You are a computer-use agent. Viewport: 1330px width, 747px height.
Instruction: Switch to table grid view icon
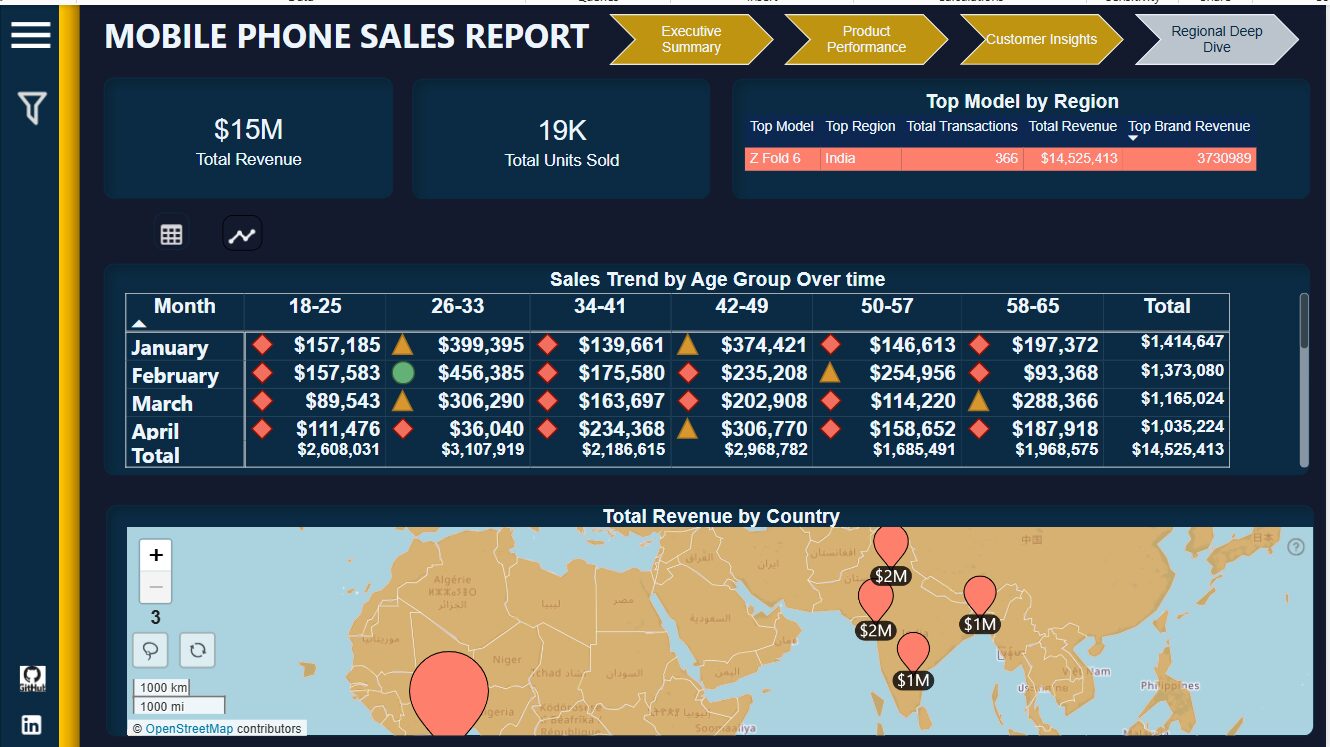pyautogui.click(x=172, y=234)
